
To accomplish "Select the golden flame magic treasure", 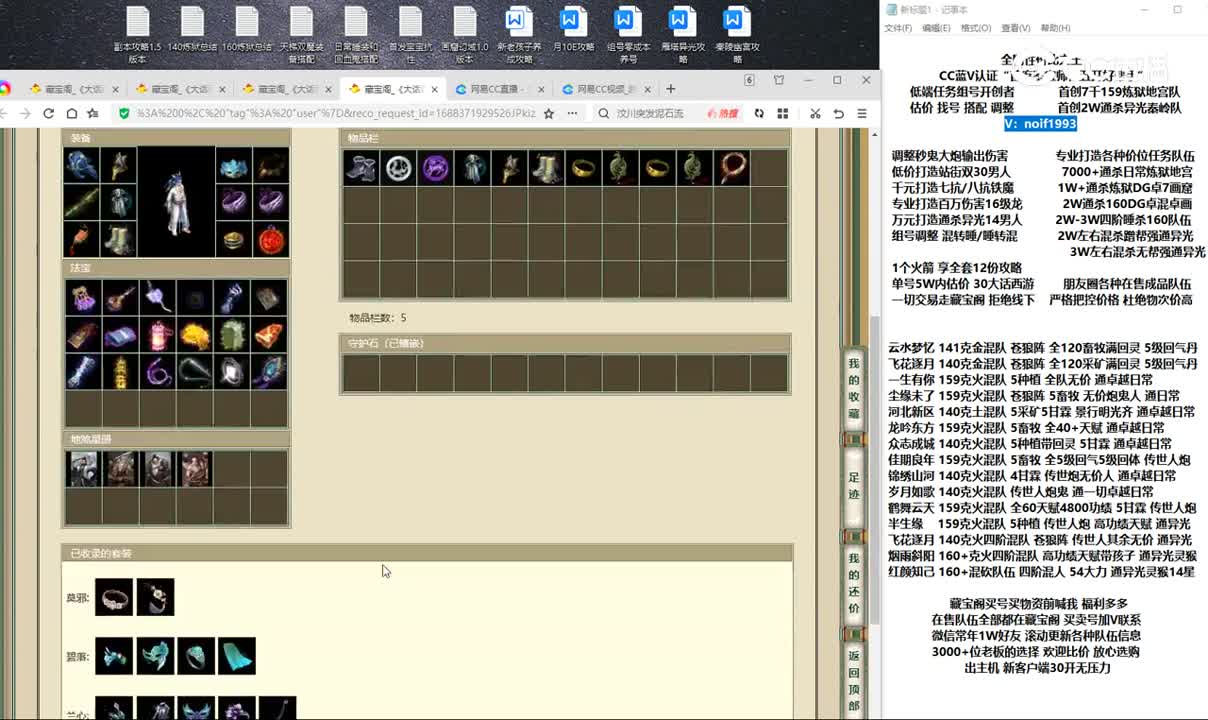I will [195, 335].
